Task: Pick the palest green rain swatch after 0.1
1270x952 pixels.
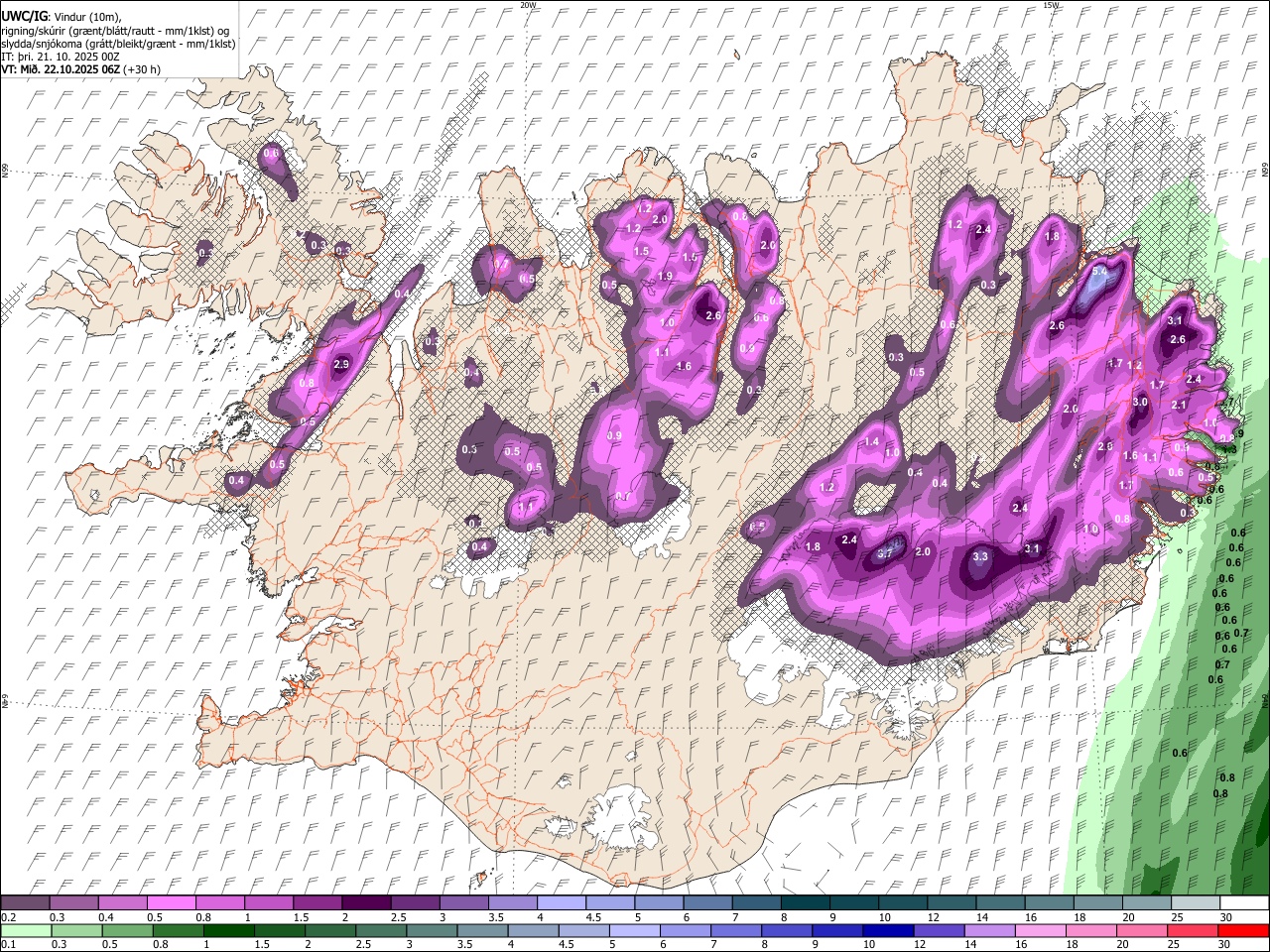Action: (25, 930)
